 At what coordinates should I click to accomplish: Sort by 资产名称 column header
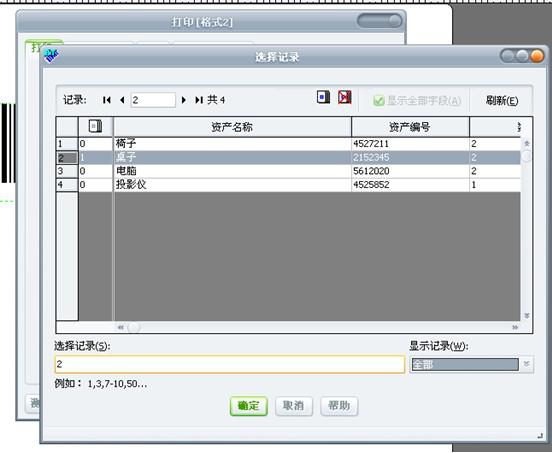(232, 127)
